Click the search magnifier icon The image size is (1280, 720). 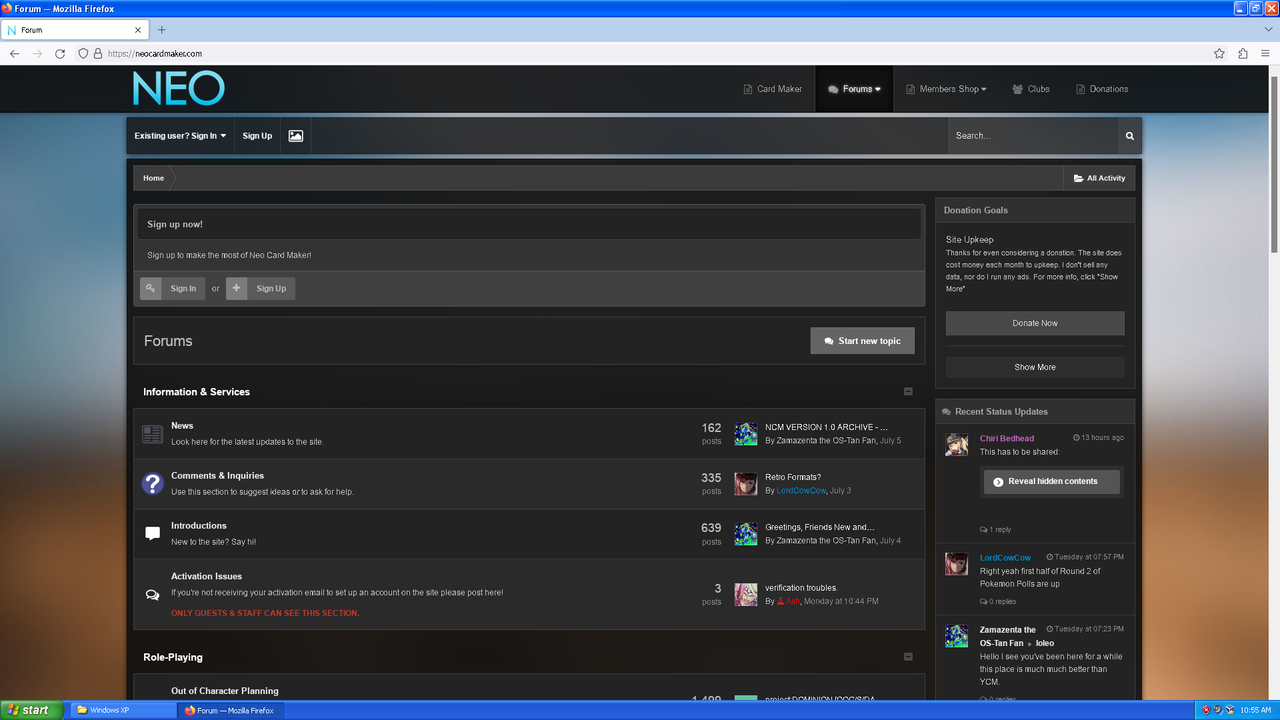[1129, 135]
